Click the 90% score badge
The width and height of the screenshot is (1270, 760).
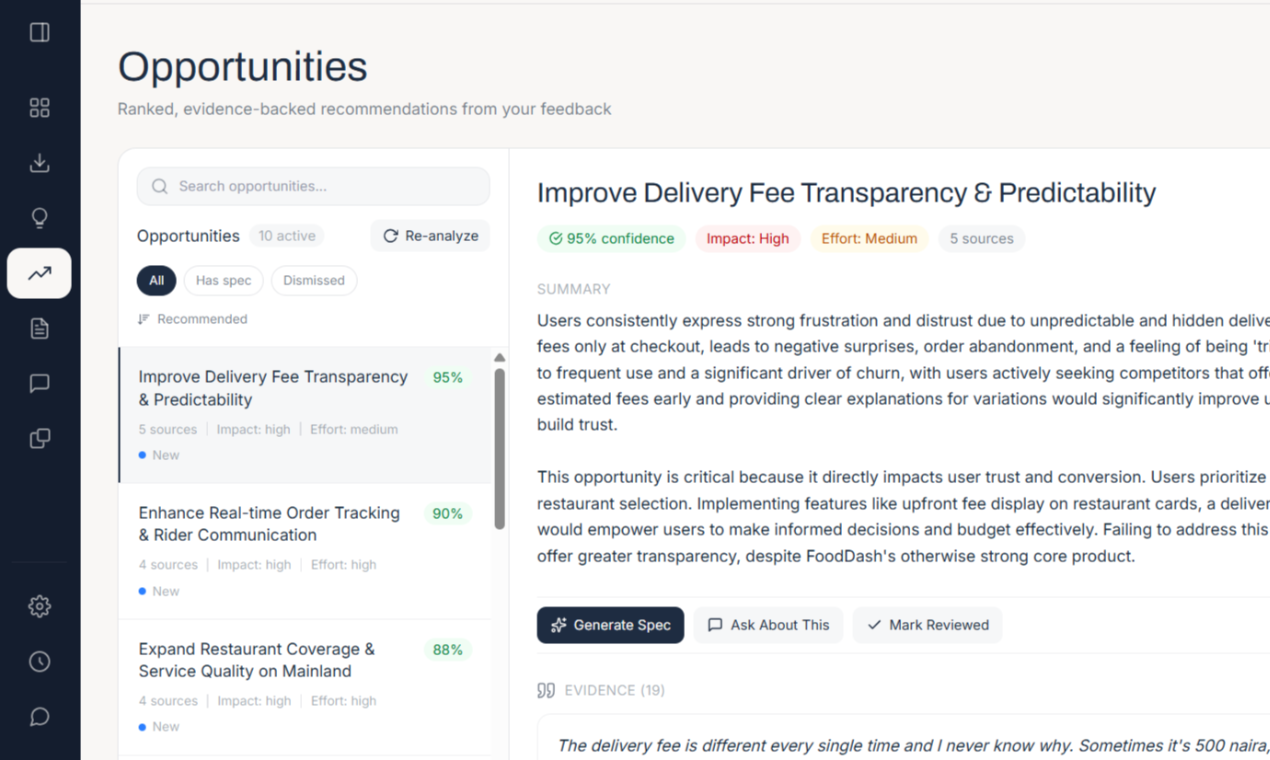447,514
